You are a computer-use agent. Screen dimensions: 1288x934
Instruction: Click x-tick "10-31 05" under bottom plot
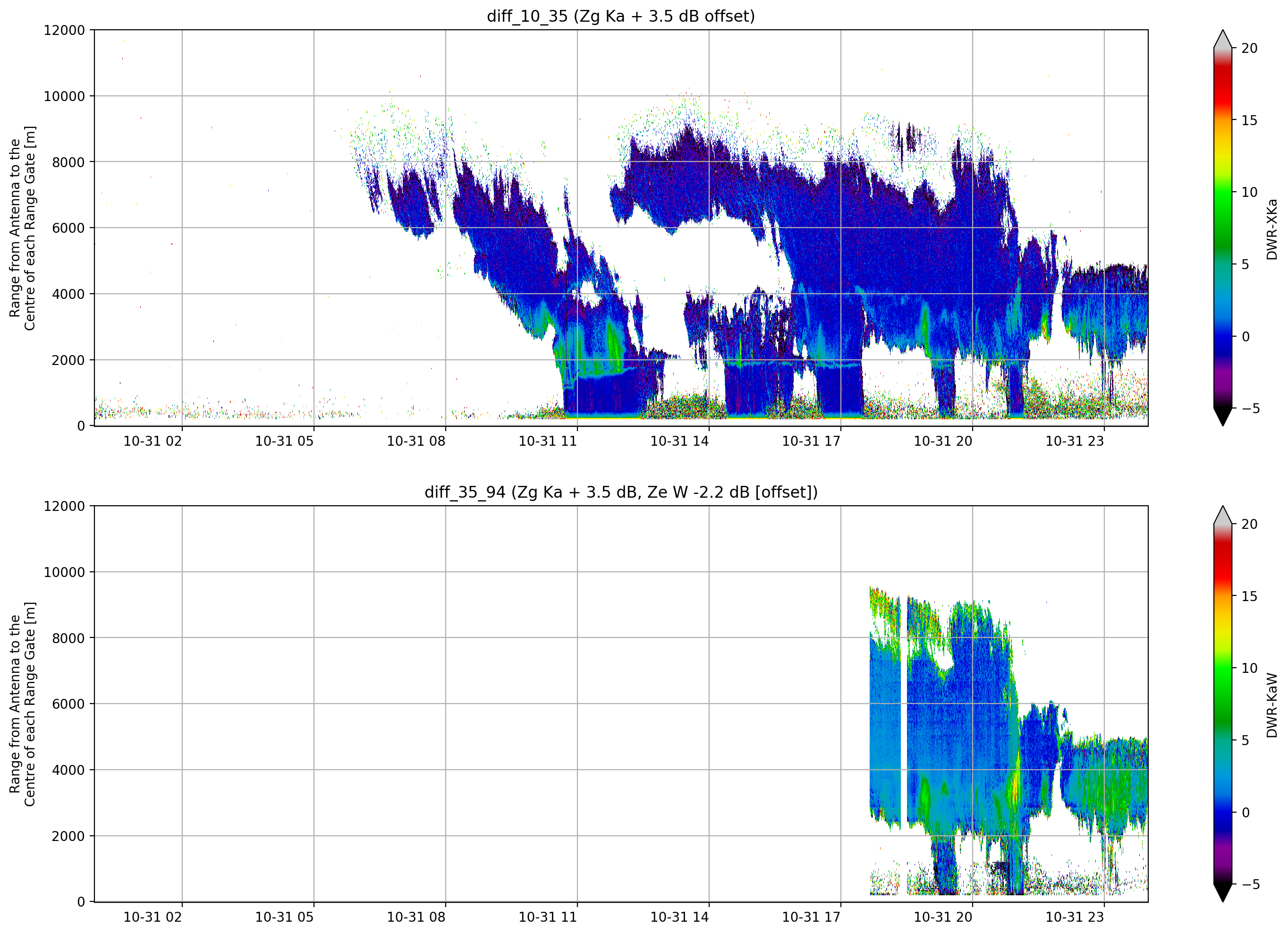[x=285, y=917]
